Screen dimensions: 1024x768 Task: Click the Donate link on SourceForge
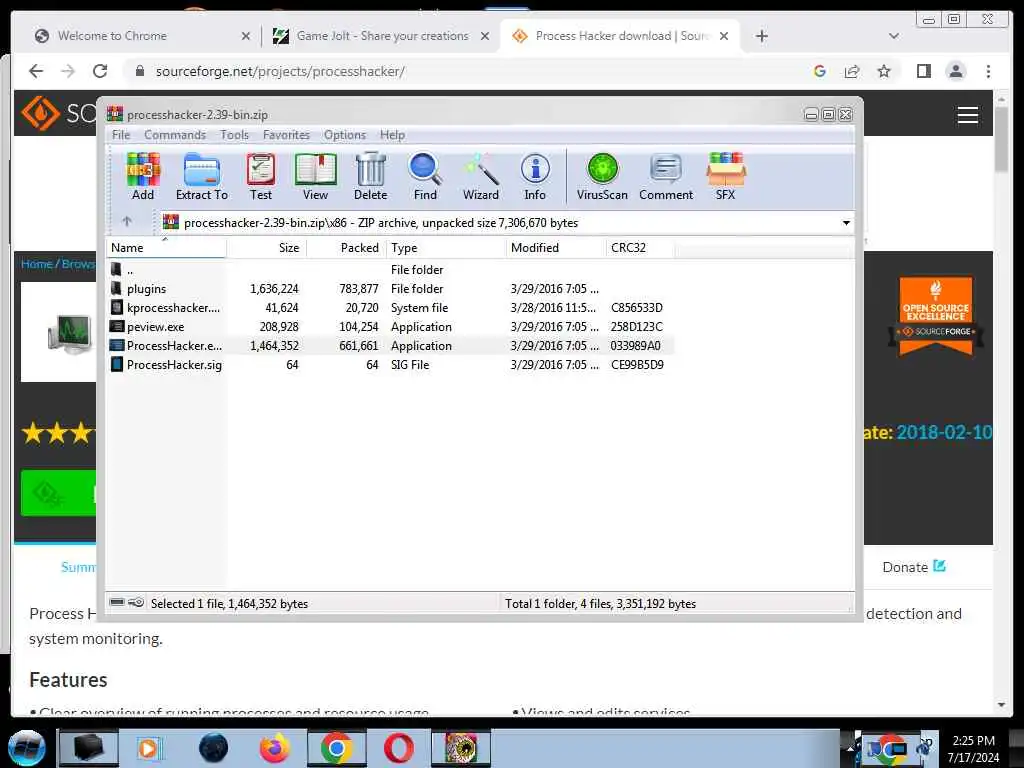(914, 567)
